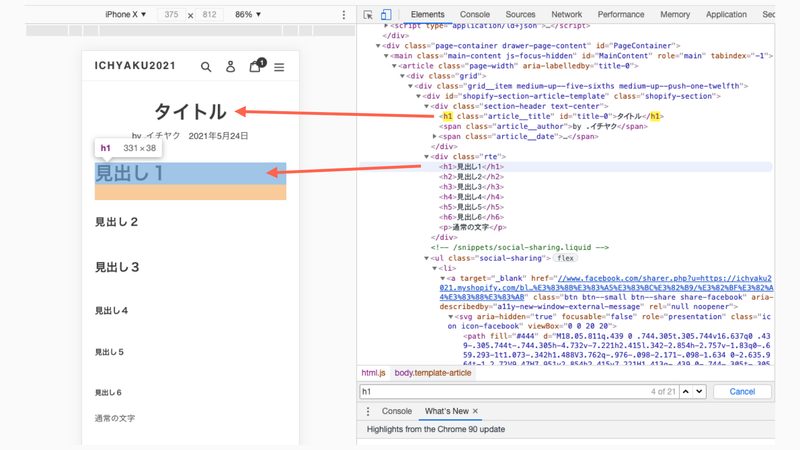Collapse the section-header text-center node

(x=427, y=106)
